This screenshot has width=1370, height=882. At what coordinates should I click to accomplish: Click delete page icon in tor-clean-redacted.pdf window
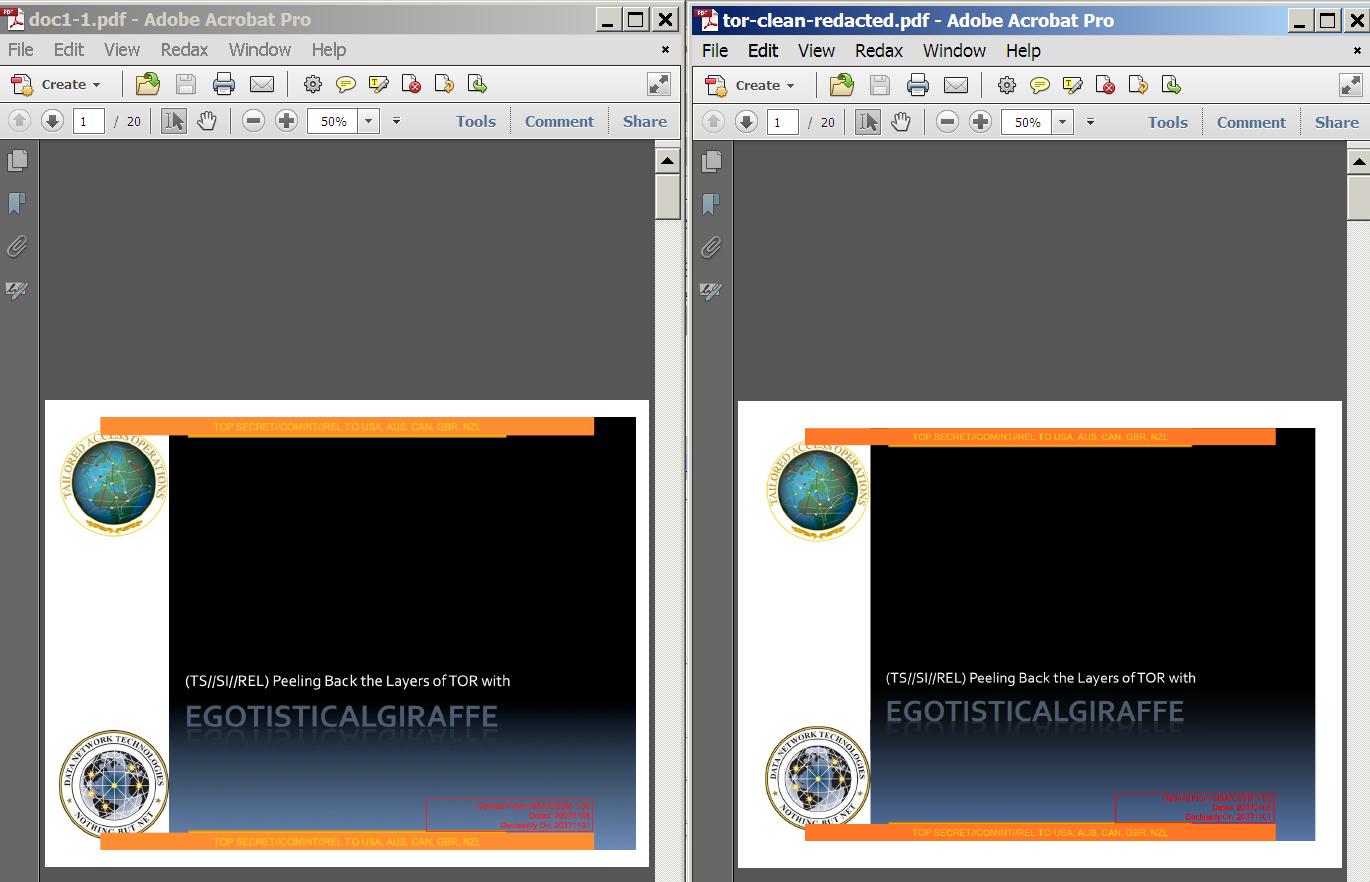click(1105, 86)
